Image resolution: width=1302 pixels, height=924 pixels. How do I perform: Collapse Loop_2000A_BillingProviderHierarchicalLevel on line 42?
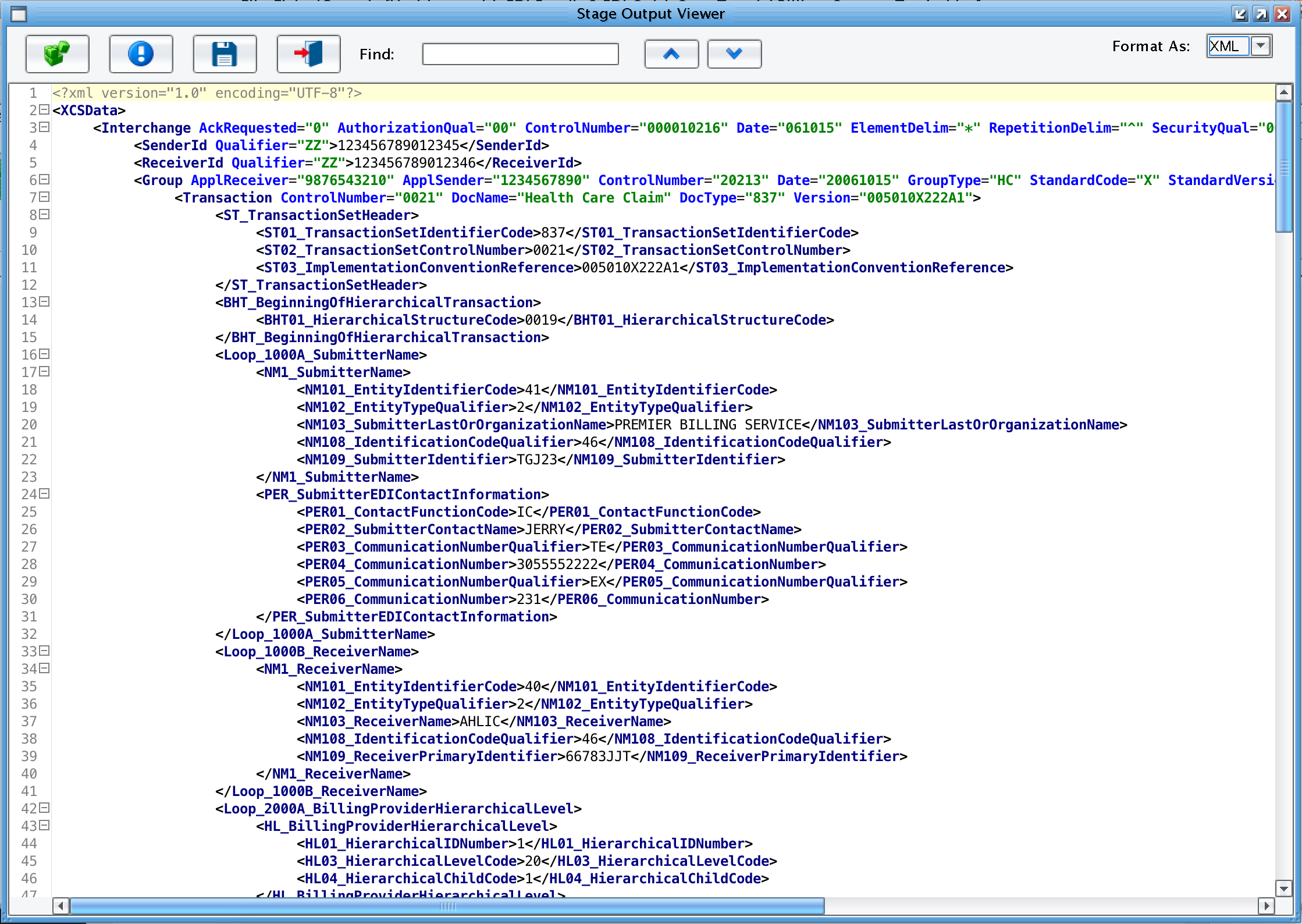(44, 808)
